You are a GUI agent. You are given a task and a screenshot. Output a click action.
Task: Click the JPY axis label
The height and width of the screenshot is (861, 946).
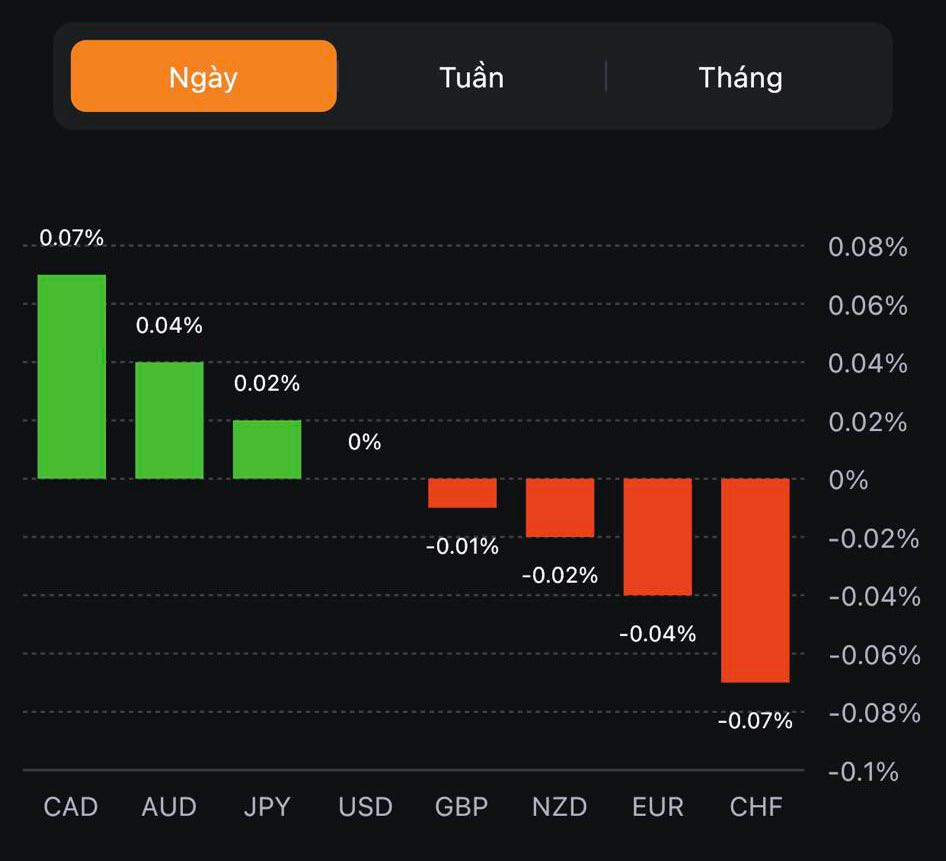pyautogui.click(x=267, y=807)
